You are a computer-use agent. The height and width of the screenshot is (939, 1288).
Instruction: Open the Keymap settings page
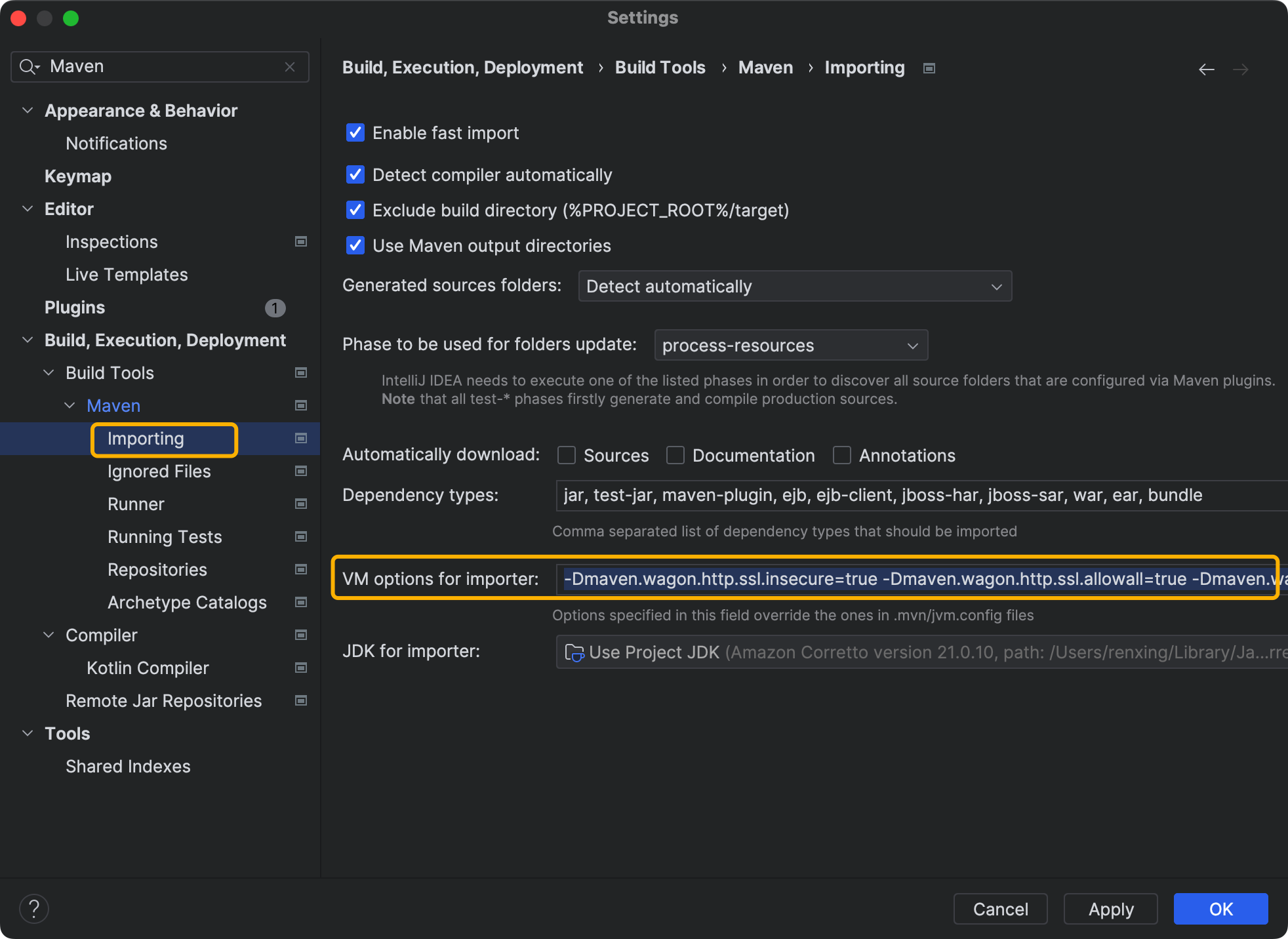click(78, 176)
